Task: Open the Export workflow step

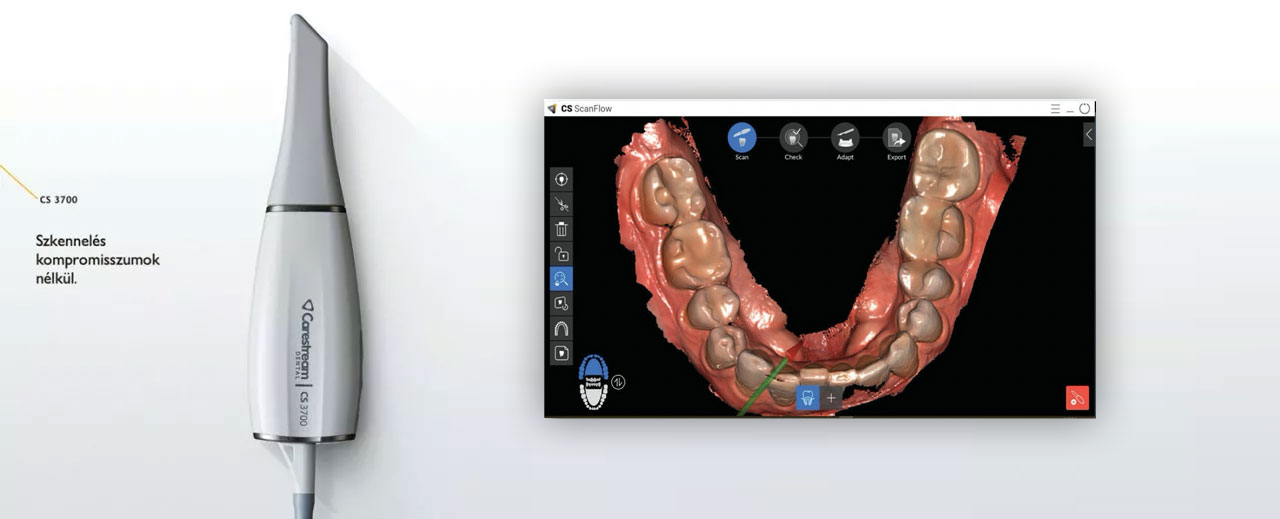Action: pos(897,136)
